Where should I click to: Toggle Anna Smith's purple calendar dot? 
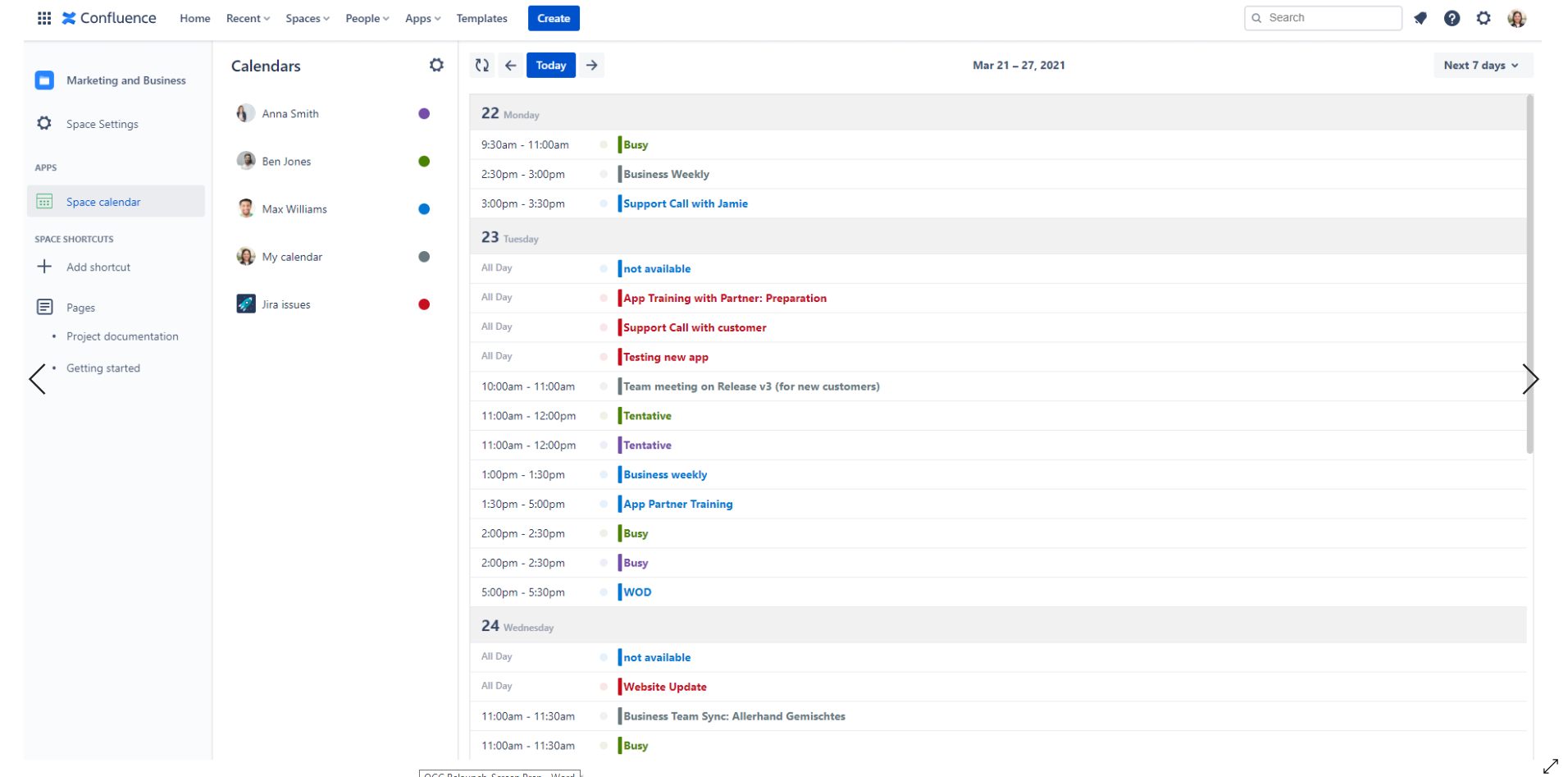(424, 114)
